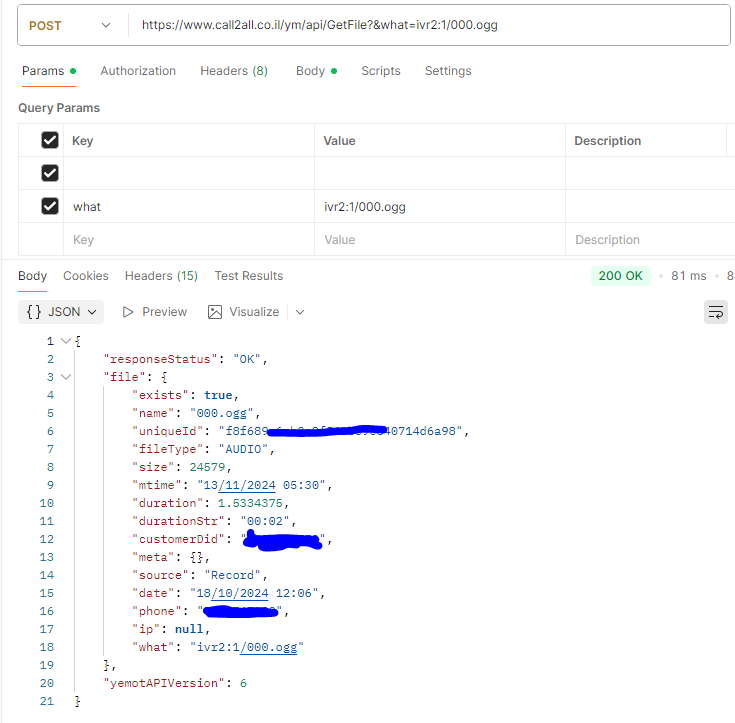
Task: Open the POST method dropdown
Action: [70, 25]
